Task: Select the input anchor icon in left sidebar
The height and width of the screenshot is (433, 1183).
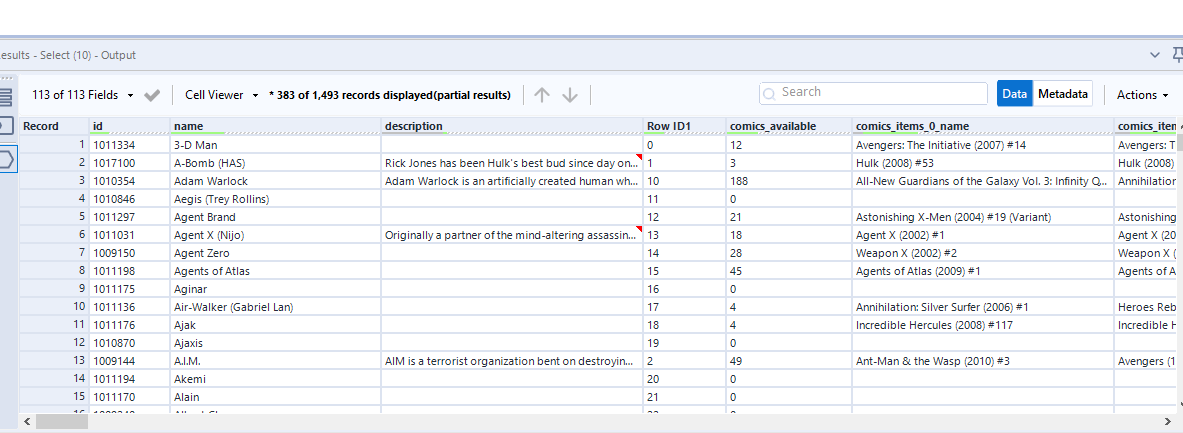Action: click(x=6, y=126)
